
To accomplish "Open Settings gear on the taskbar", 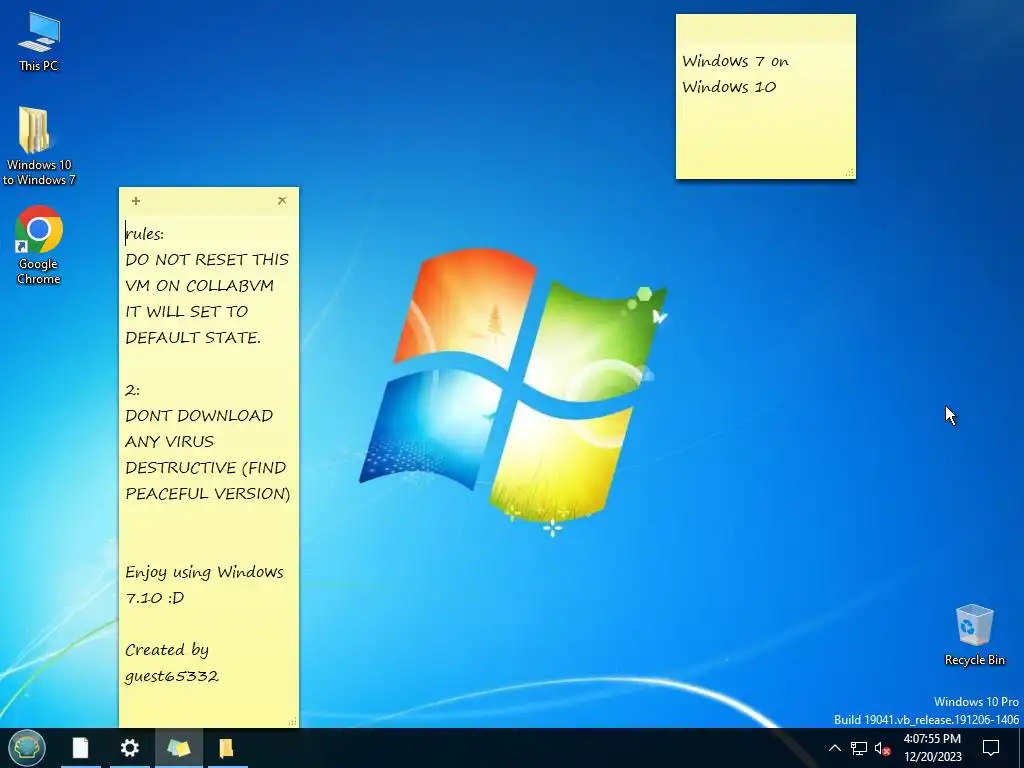I will [x=129, y=748].
